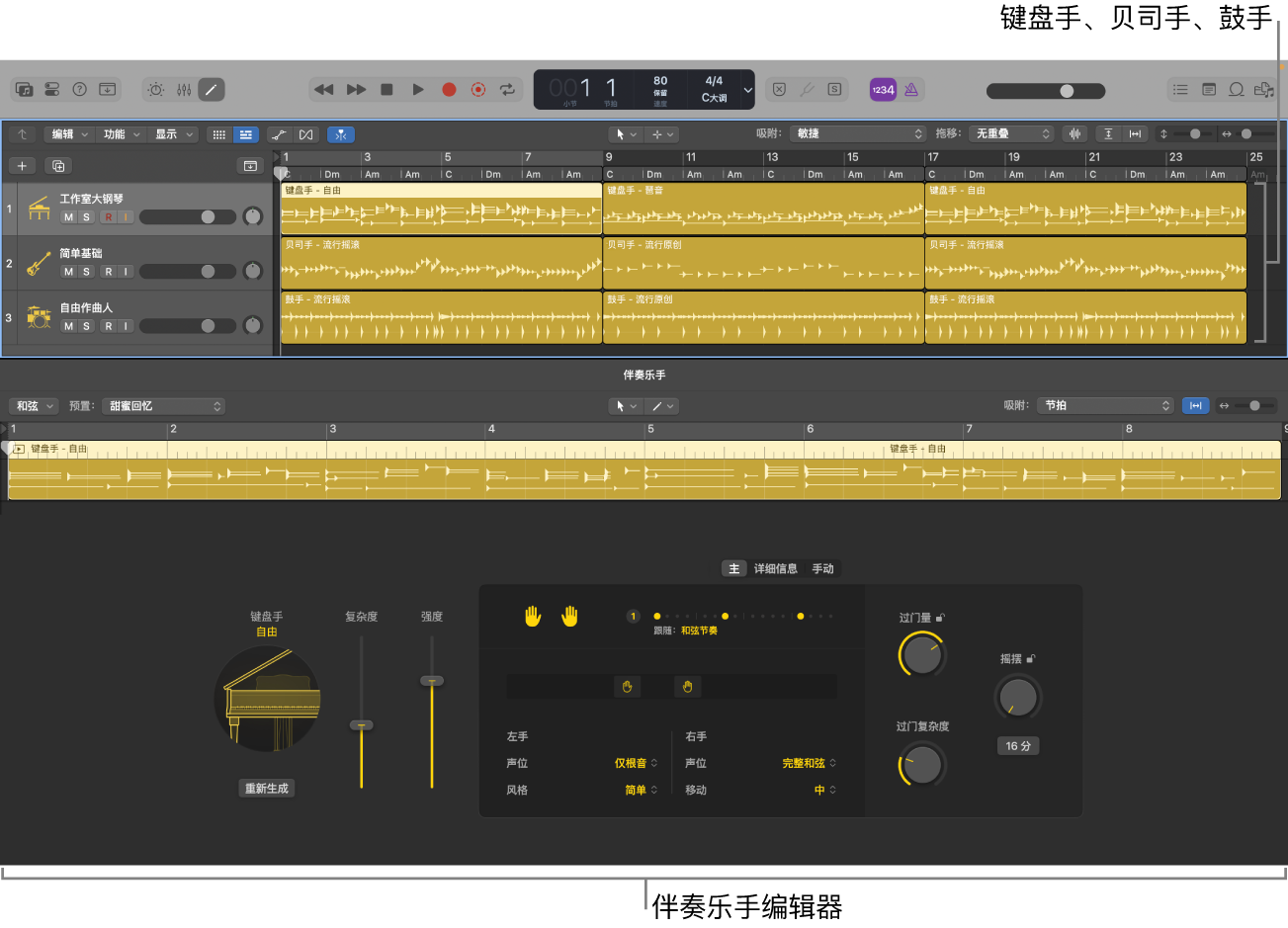Screen dimensions: 1288x928
Task: Start playback with the Play button
Action: click(x=418, y=90)
